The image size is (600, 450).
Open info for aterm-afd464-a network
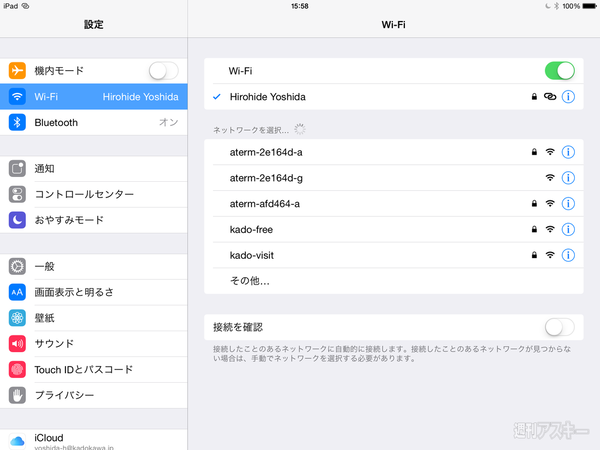tap(568, 204)
